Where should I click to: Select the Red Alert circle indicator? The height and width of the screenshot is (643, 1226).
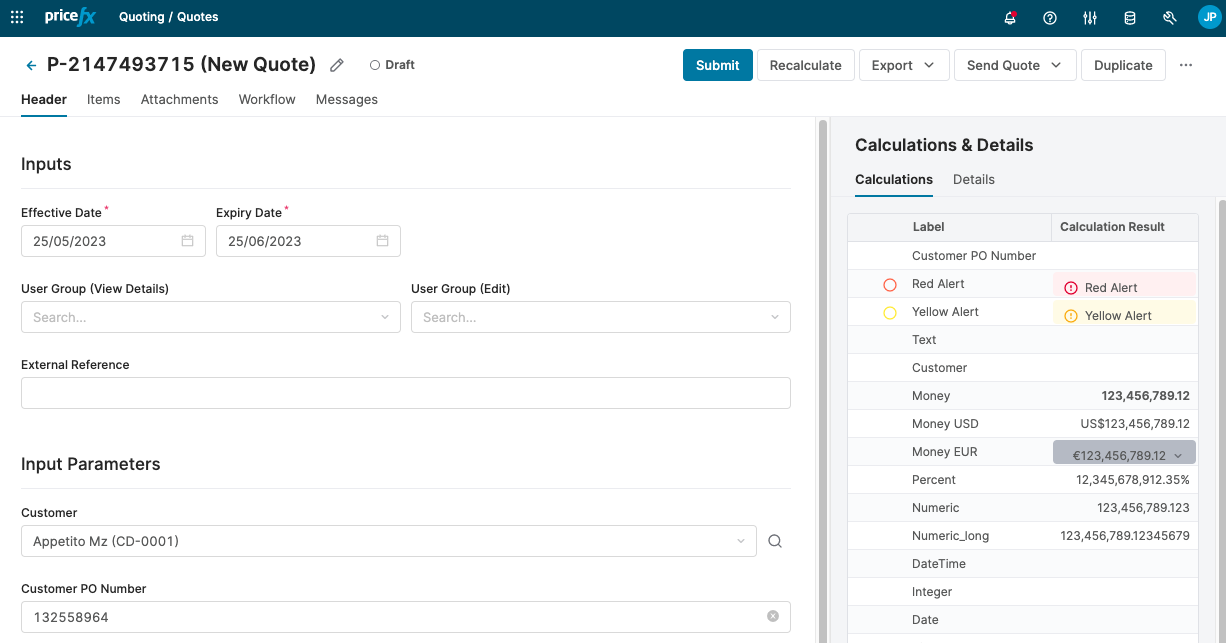click(x=890, y=285)
